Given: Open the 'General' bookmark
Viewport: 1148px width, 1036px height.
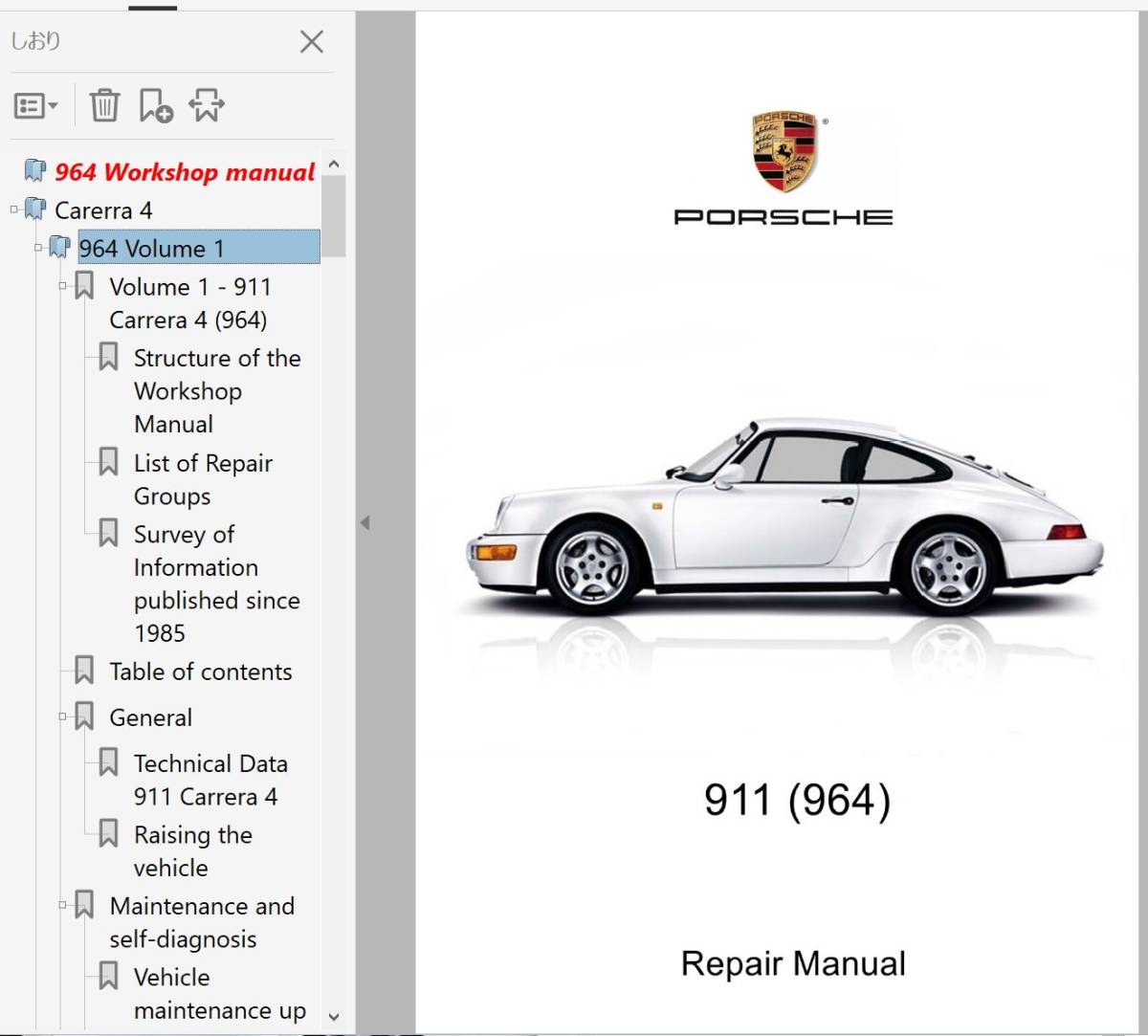Looking at the screenshot, I should pos(150,717).
